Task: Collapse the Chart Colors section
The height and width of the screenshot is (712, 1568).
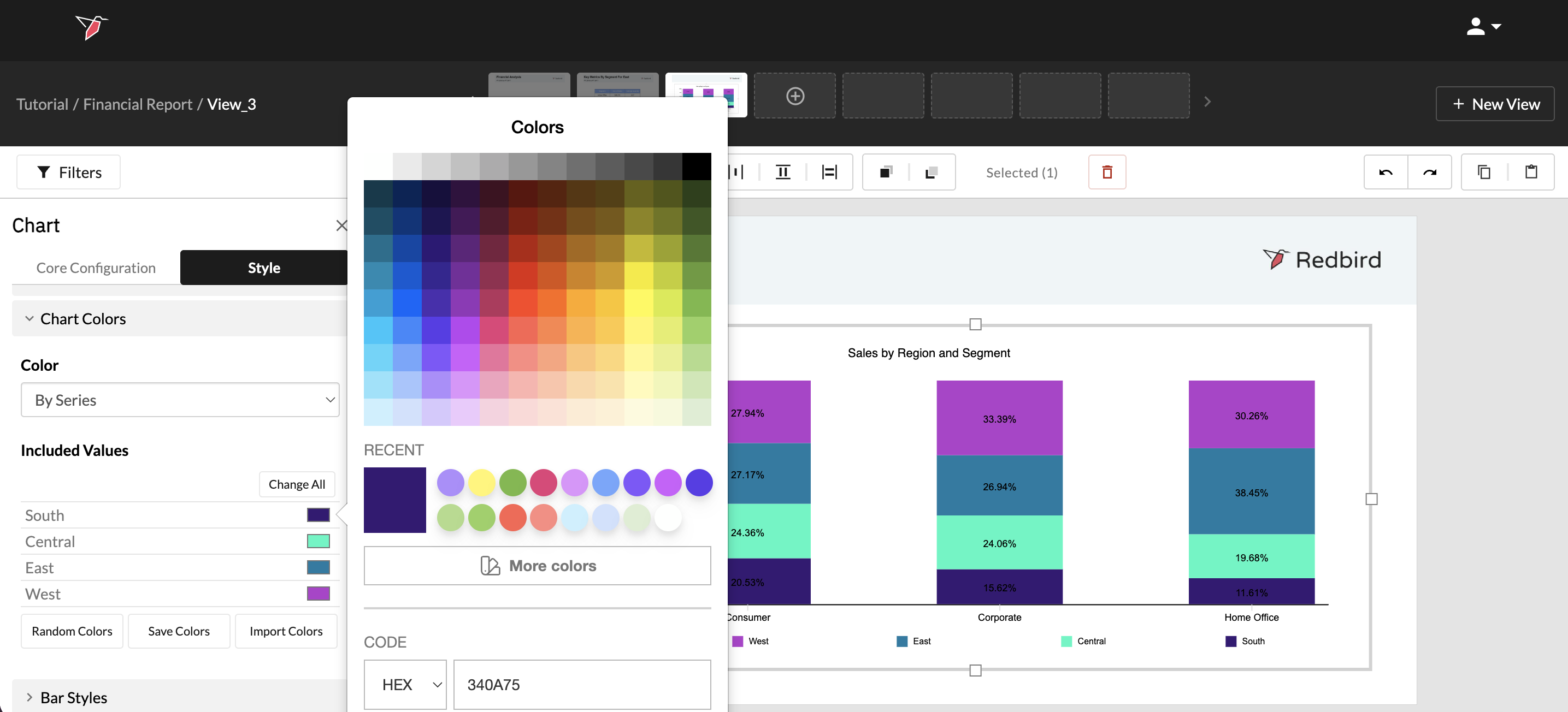Action: (82, 319)
